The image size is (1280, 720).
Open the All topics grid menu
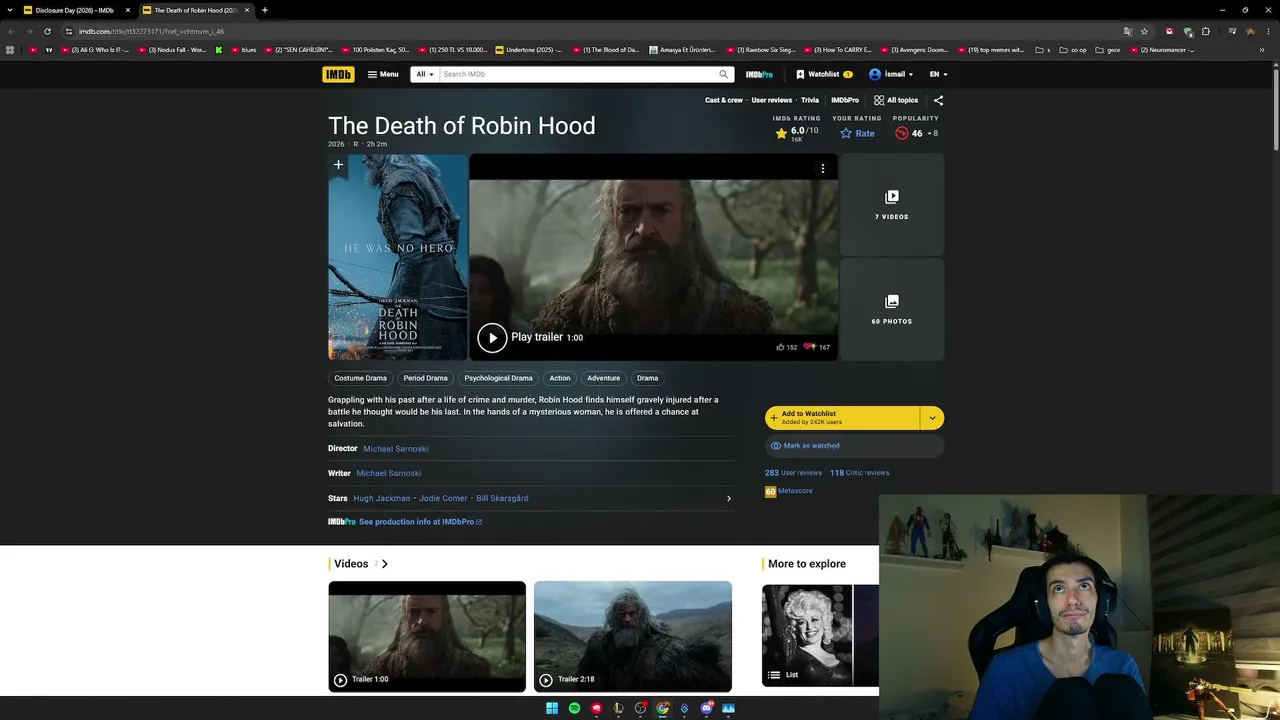[896, 100]
